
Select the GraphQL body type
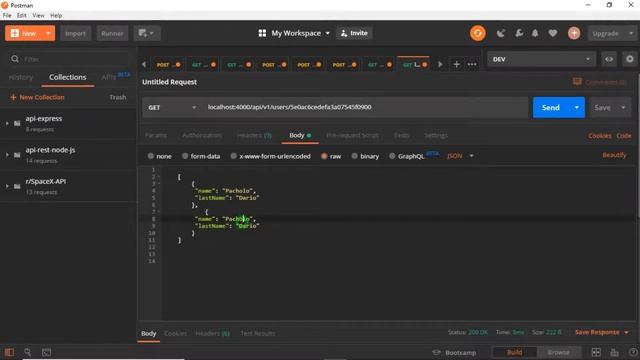pos(407,156)
